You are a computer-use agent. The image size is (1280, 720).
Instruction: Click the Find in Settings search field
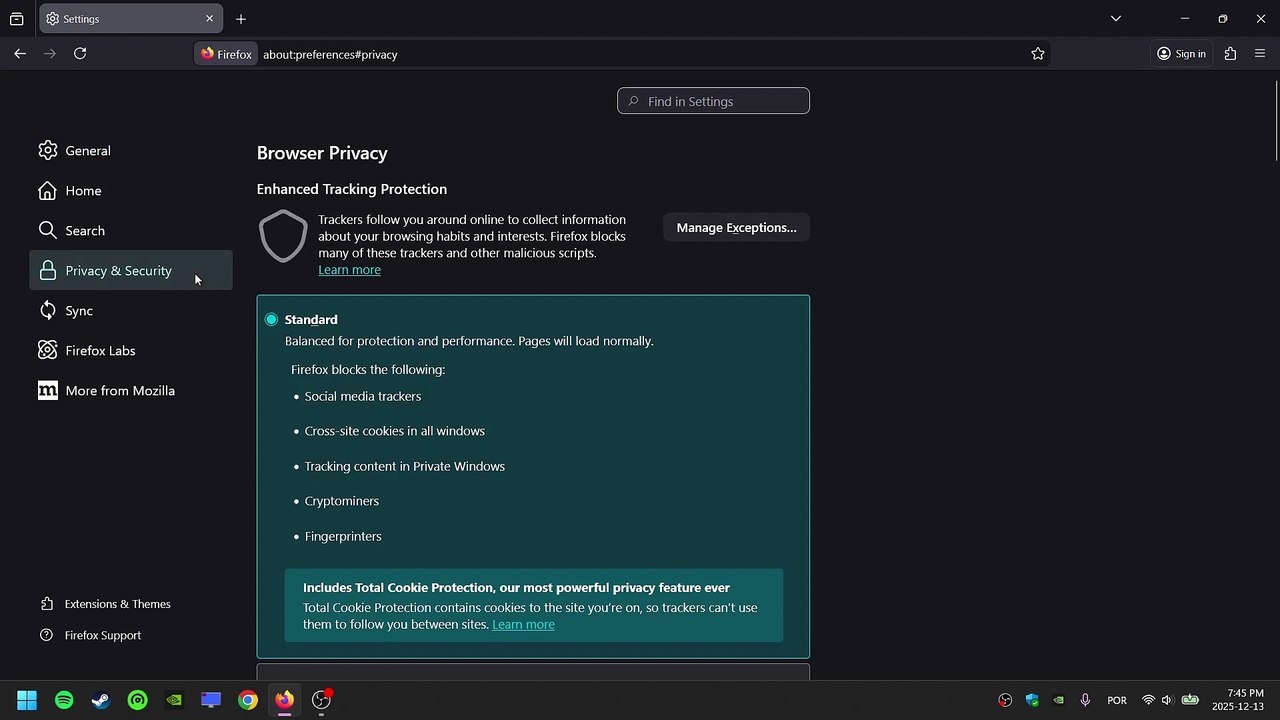713,101
